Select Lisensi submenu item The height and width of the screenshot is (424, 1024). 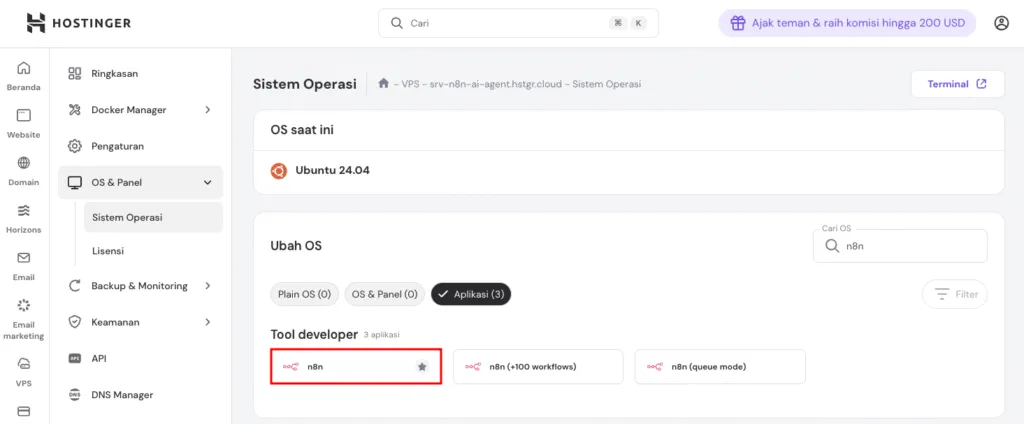[x=153, y=251]
